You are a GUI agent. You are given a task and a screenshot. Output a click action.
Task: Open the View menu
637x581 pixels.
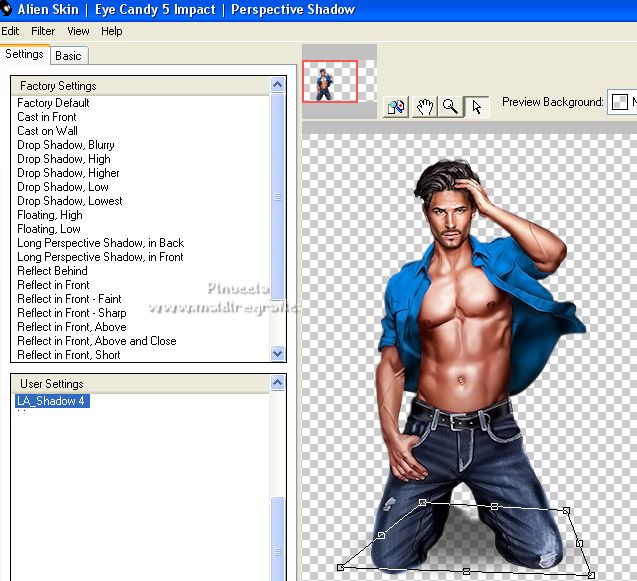[78, 31]
